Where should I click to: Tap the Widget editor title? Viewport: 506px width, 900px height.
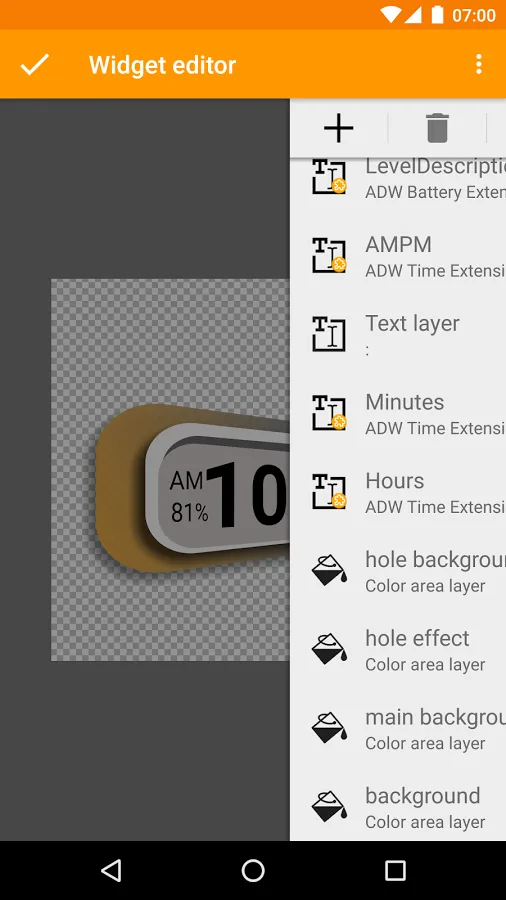162,65
